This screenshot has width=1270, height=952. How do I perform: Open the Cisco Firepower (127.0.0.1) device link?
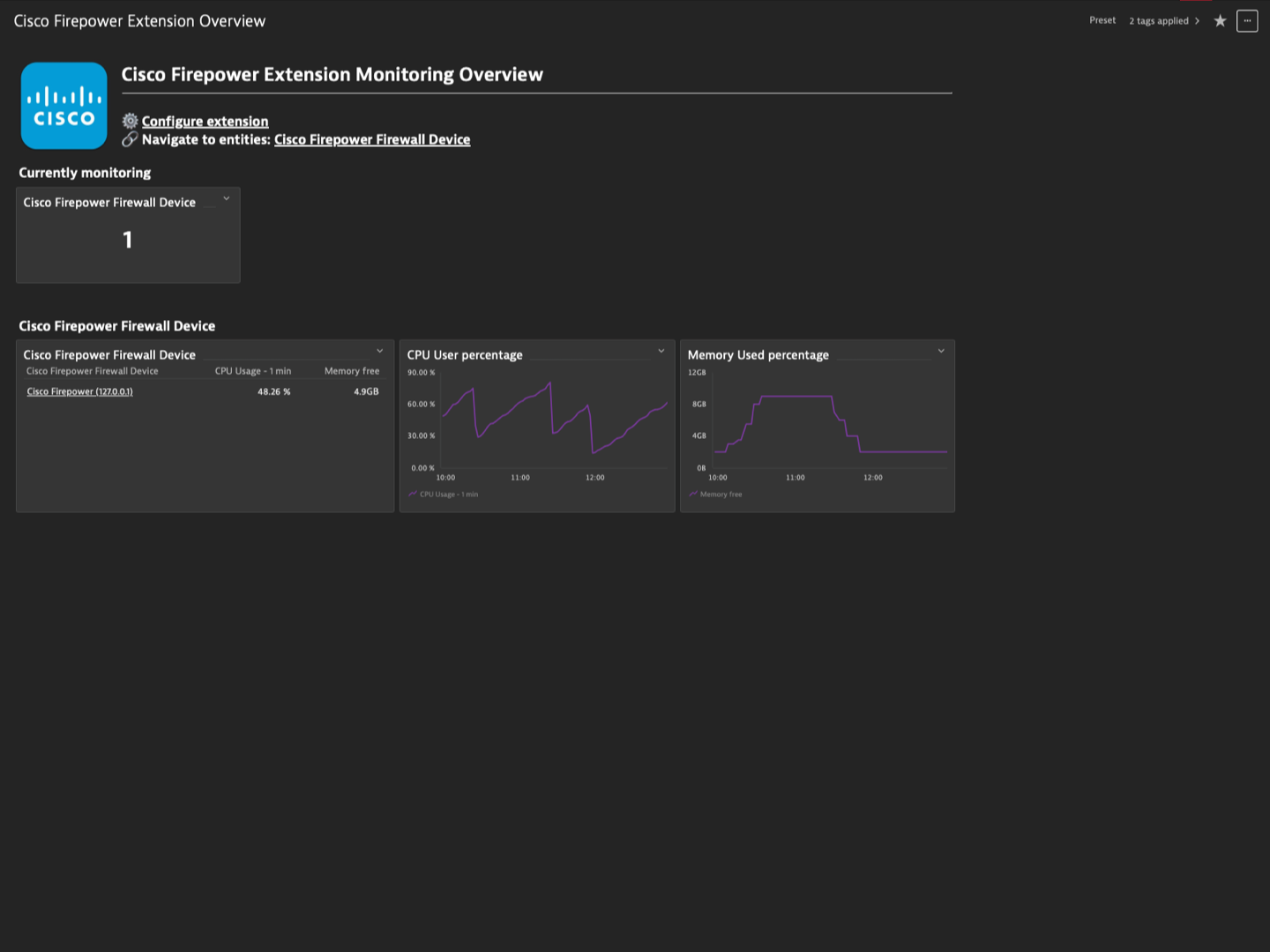[79, 391]
